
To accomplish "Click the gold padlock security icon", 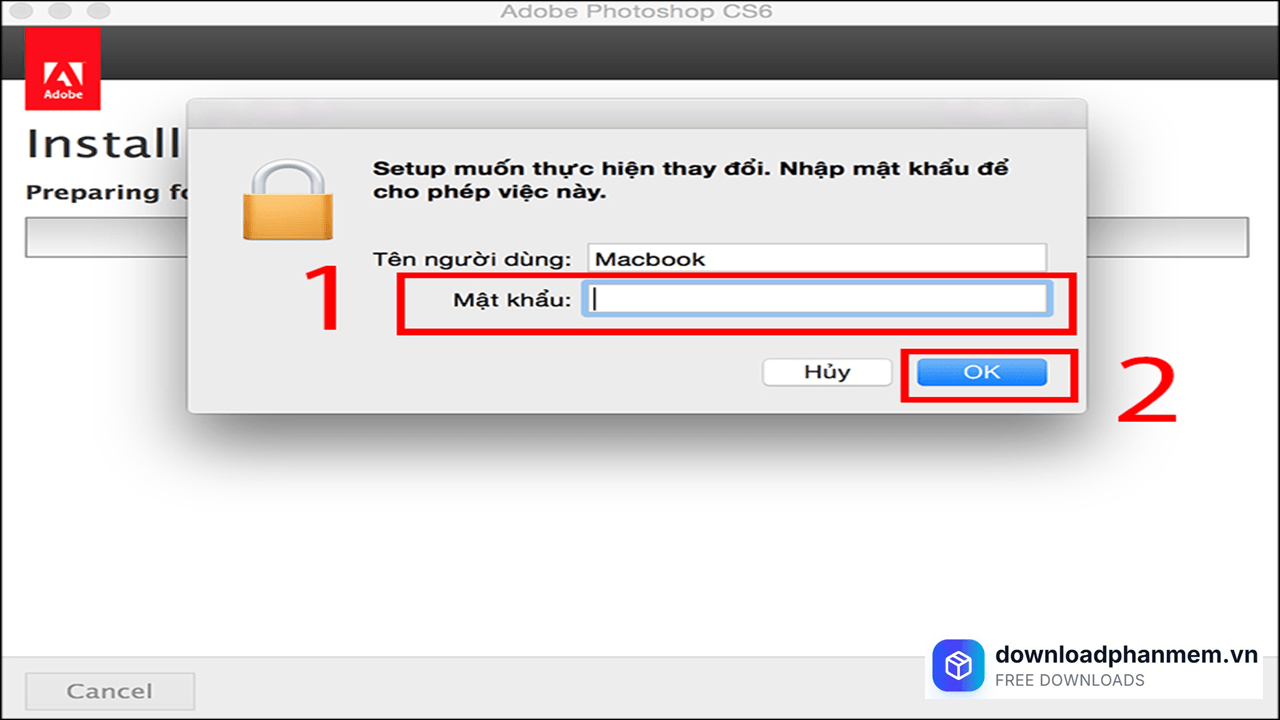I will pyautogui.click(x=287, y=195).
